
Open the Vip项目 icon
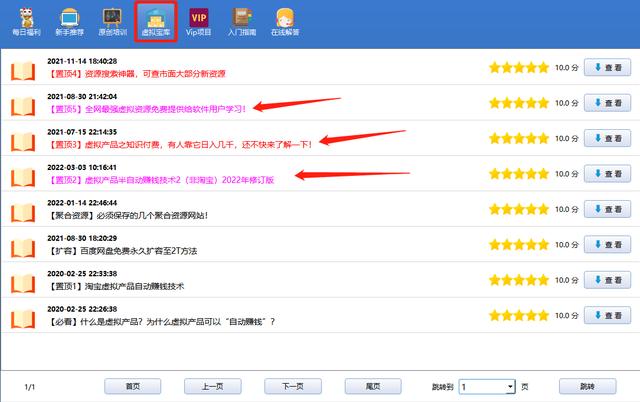pos(198,22)
